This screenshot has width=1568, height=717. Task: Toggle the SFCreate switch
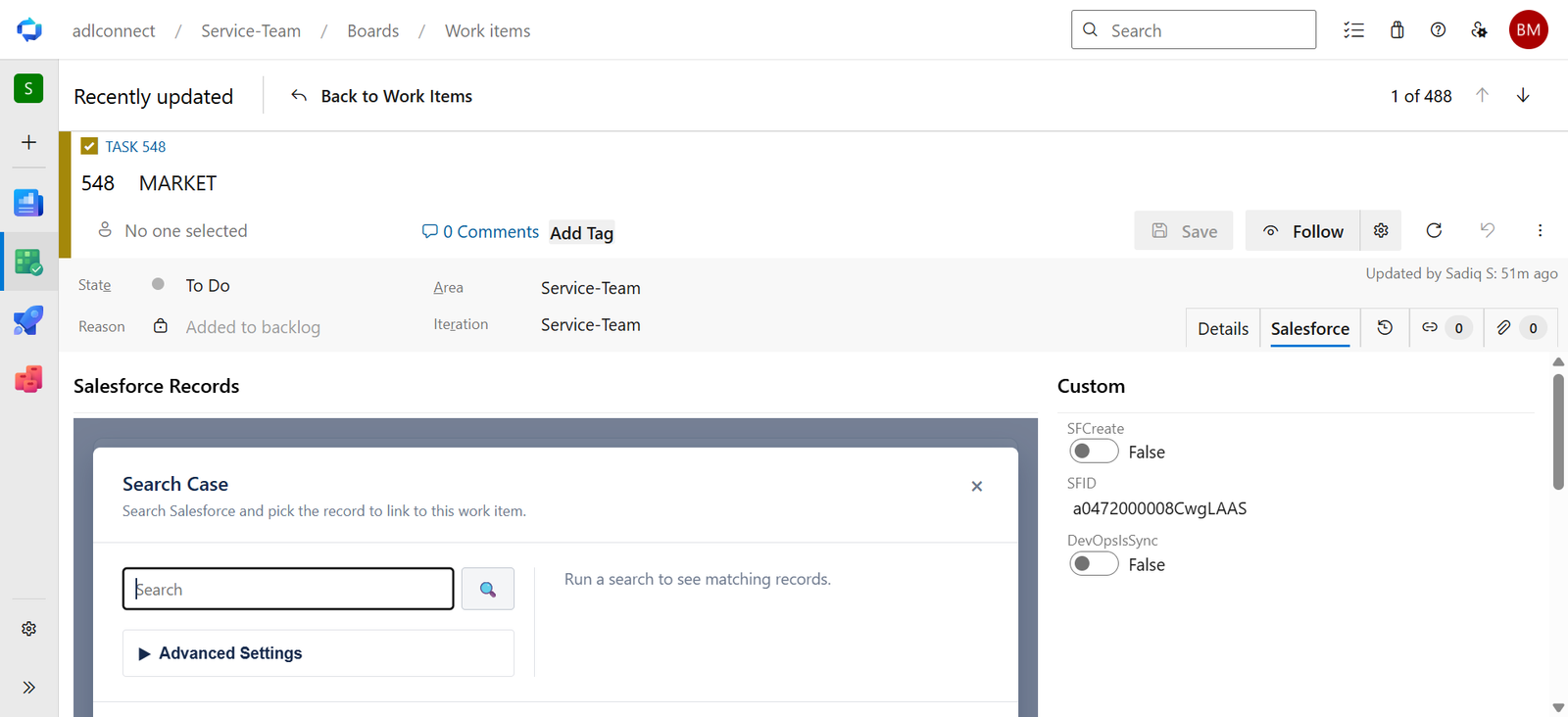click(x=1094, y=451)
